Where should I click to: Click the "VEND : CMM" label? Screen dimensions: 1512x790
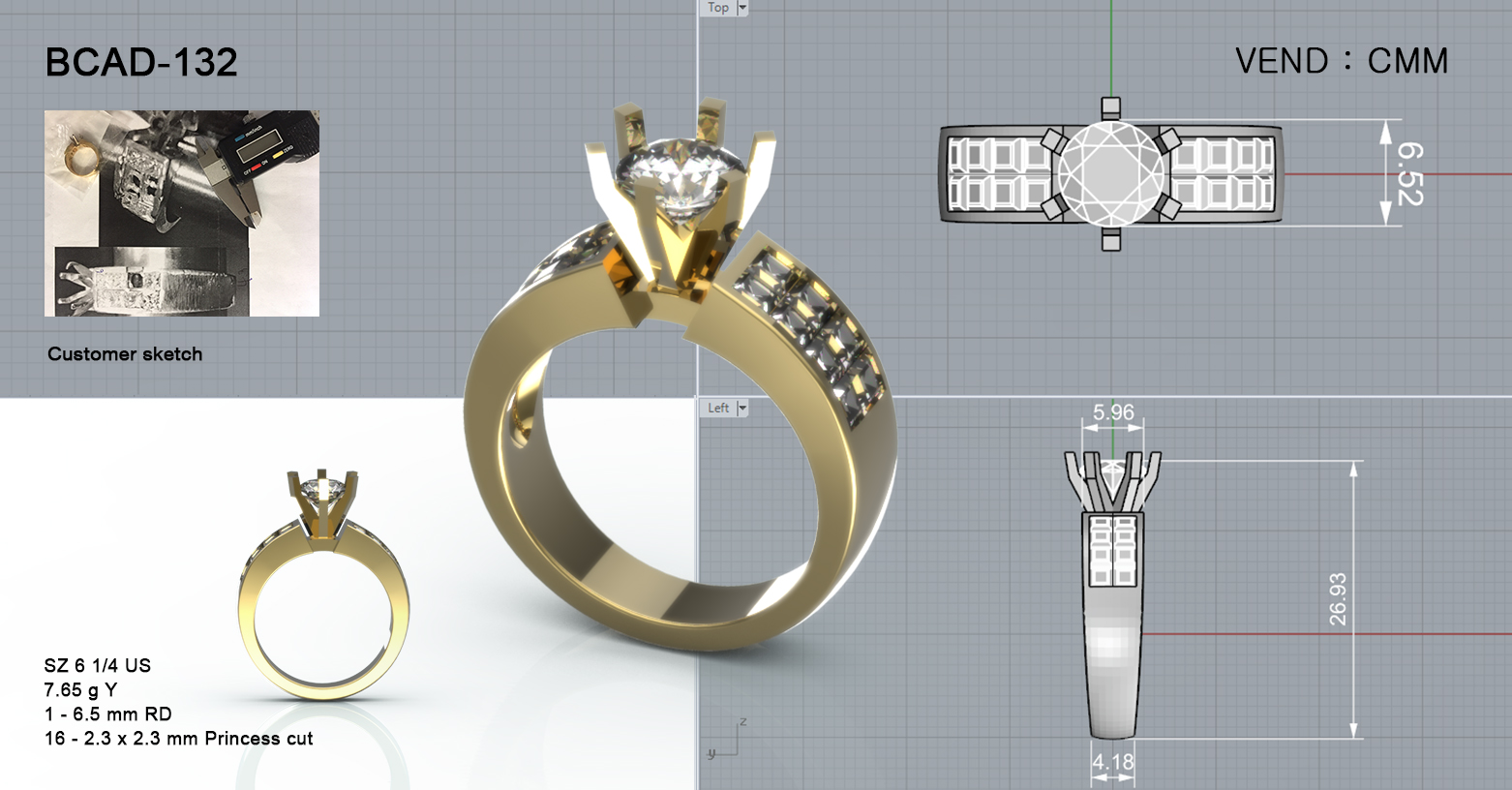point(1342,61)
